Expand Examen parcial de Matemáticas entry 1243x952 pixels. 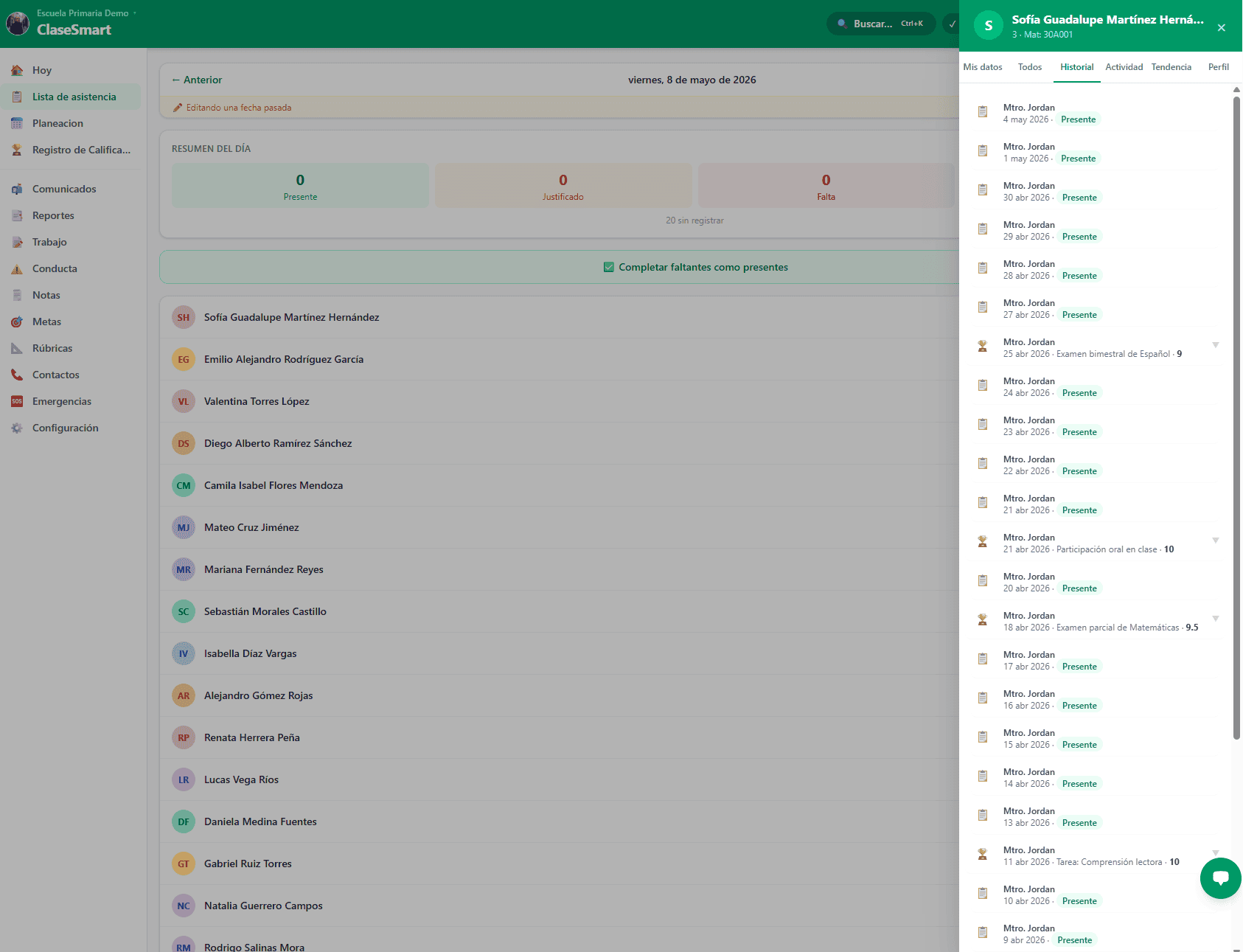pos(1215,619)
